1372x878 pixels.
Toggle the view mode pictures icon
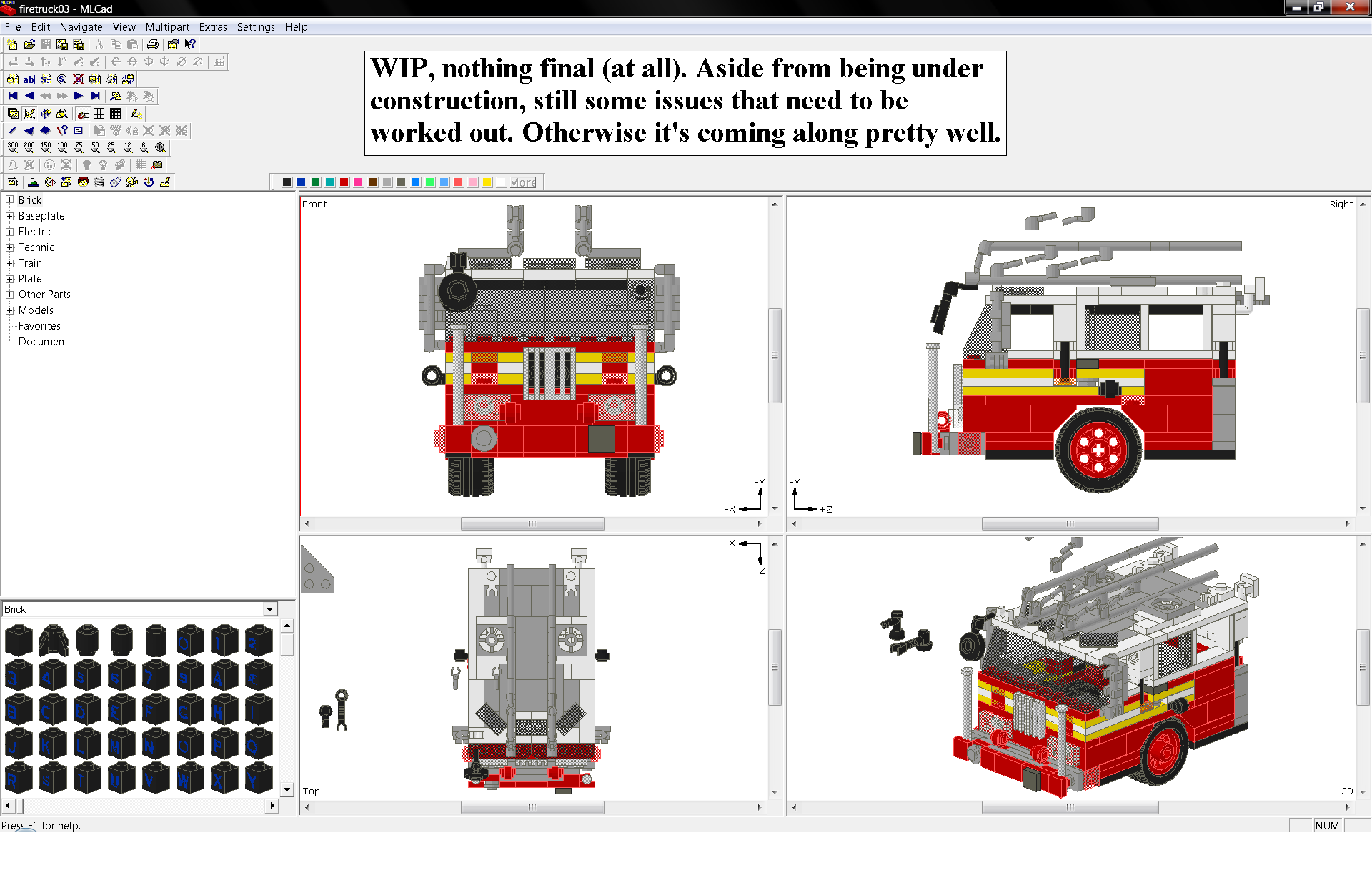click(x=13, y=113)
